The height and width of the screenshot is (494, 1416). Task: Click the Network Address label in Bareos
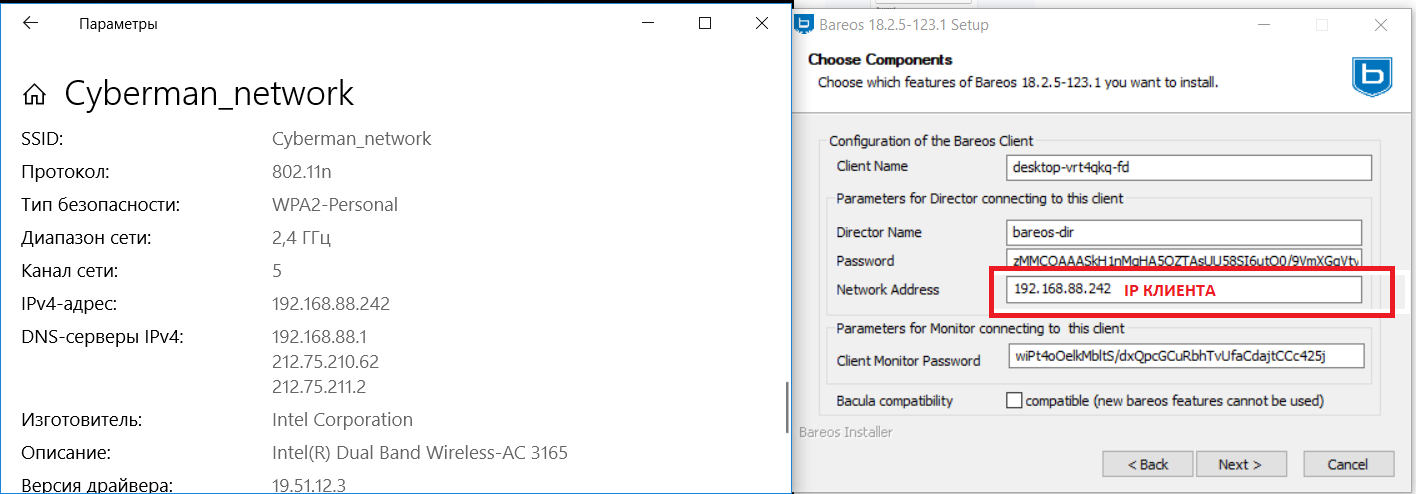click(x=888, y=290)
